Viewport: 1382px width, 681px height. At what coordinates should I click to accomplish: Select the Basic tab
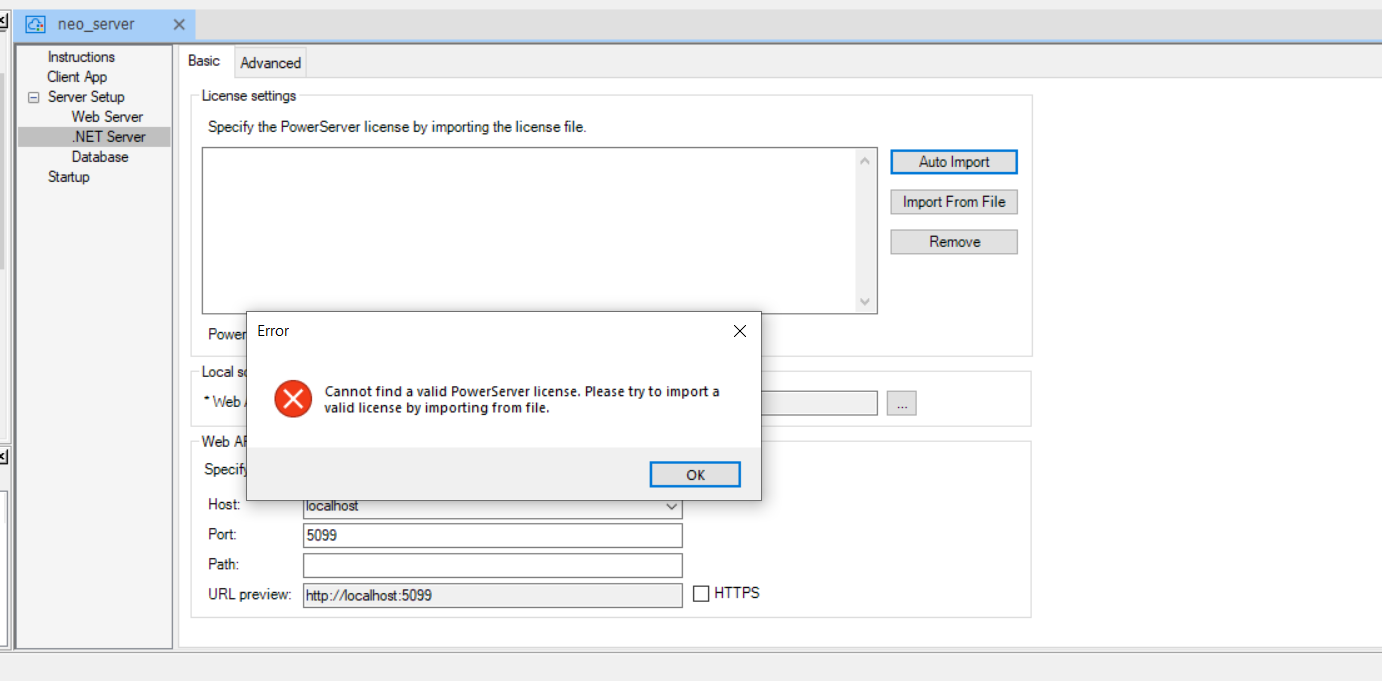204,61
